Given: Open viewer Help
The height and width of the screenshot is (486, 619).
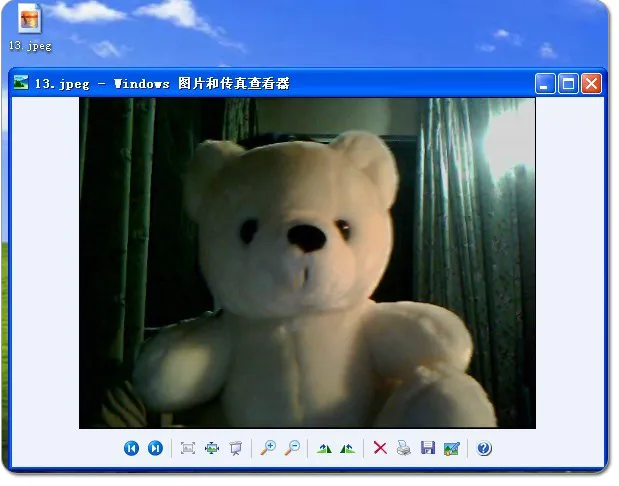Looking at the screenshot, I should coord(484,448).
